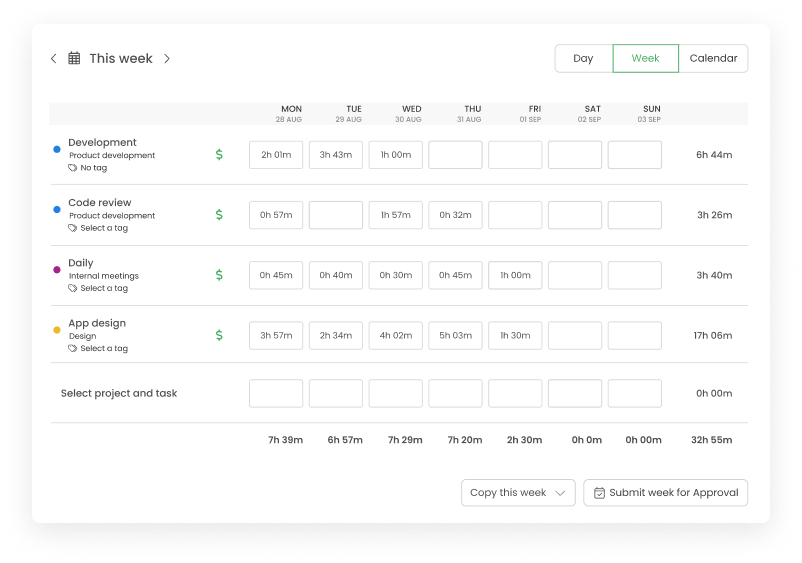This screenshot has width=802, height=563.
Task: Edit Development Monday 2h 01m field
Action: [x=276, y=154]
